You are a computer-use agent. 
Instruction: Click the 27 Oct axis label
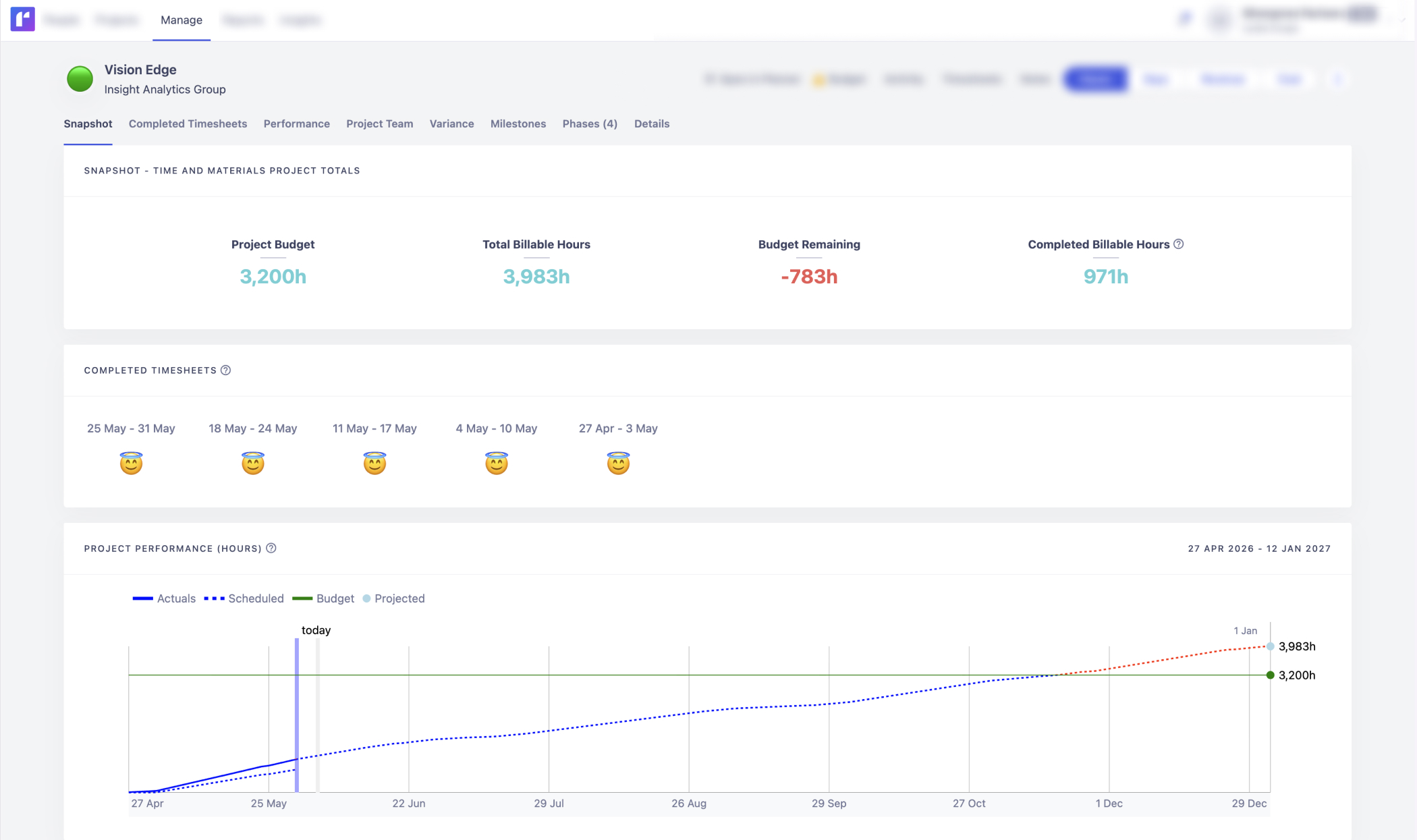pos(969,804)
